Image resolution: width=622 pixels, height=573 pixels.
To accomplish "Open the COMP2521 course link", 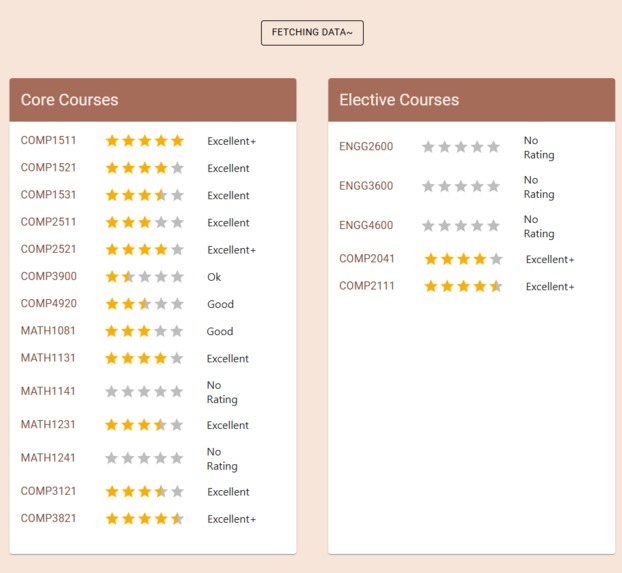I will [48, 249].
